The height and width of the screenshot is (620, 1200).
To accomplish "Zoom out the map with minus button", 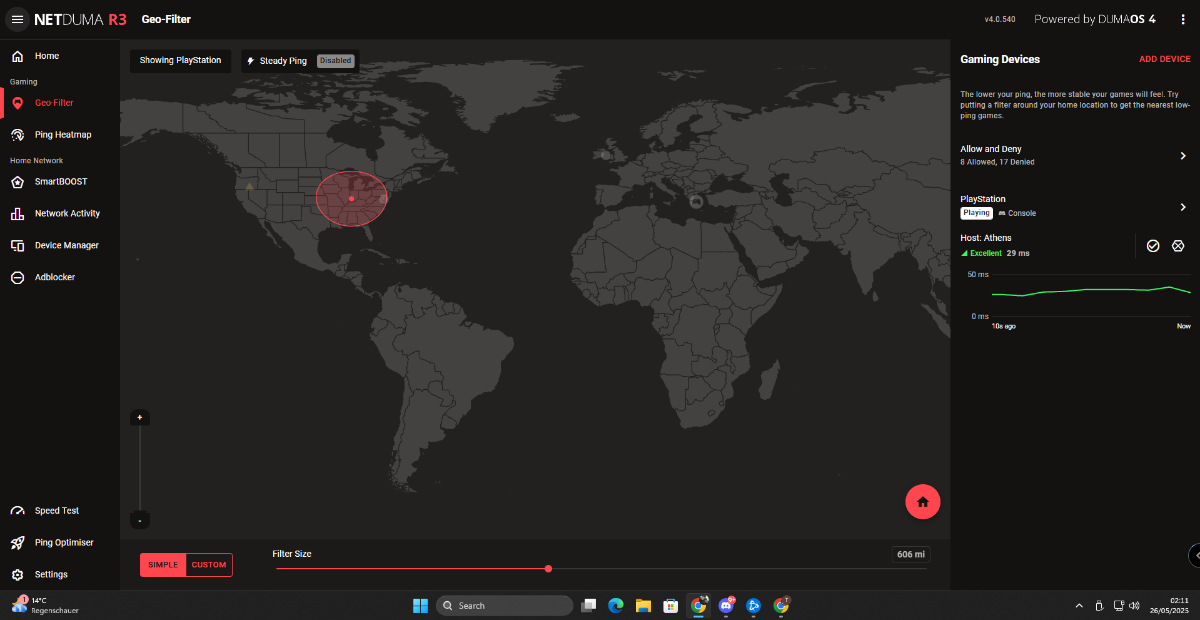I will 140,520.
